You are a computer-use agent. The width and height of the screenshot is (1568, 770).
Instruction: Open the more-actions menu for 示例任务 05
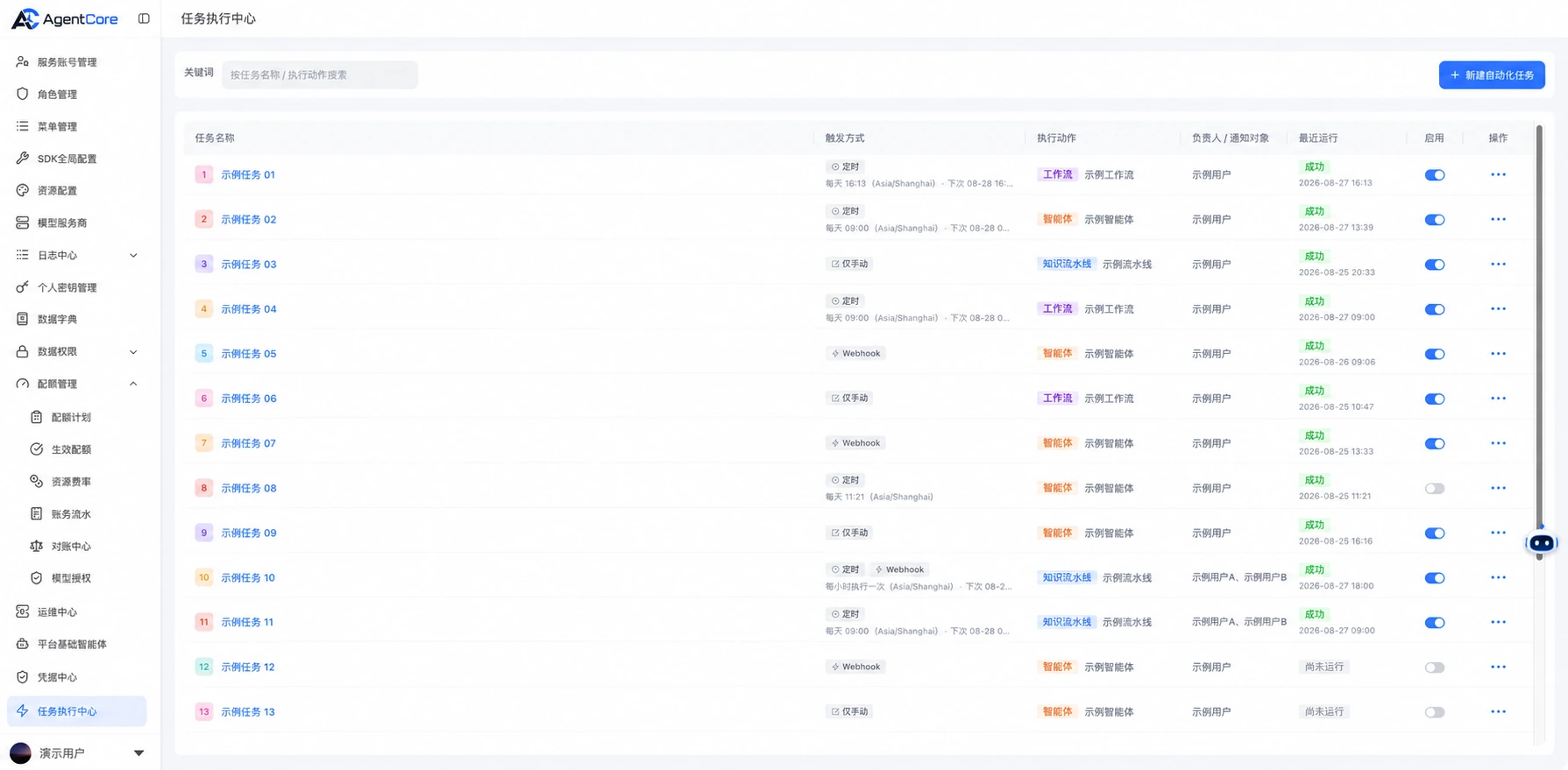[x=1498, y=354]
